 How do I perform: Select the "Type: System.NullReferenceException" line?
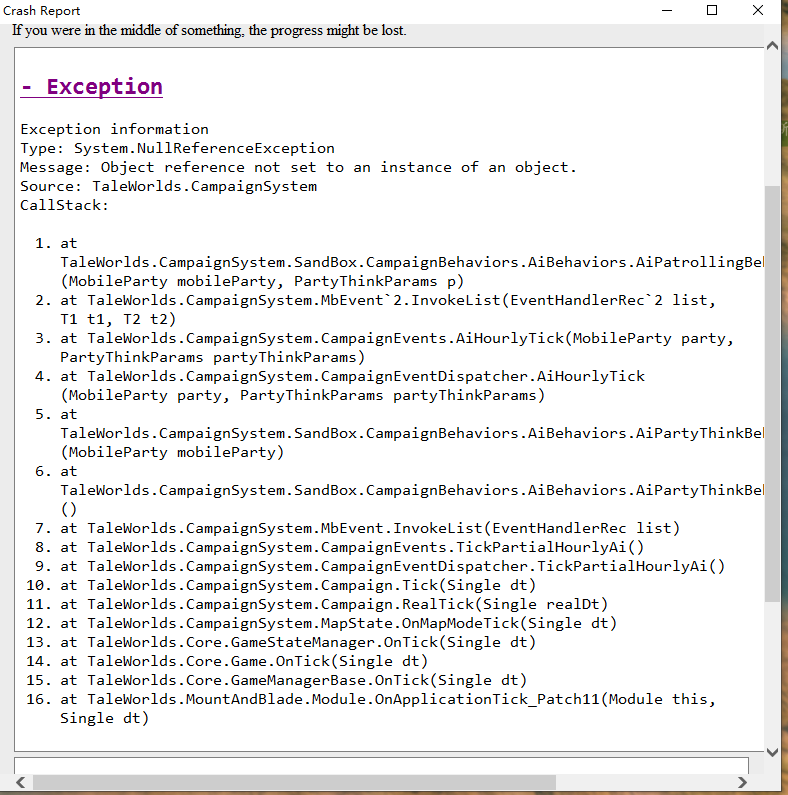tap(177, 149)
